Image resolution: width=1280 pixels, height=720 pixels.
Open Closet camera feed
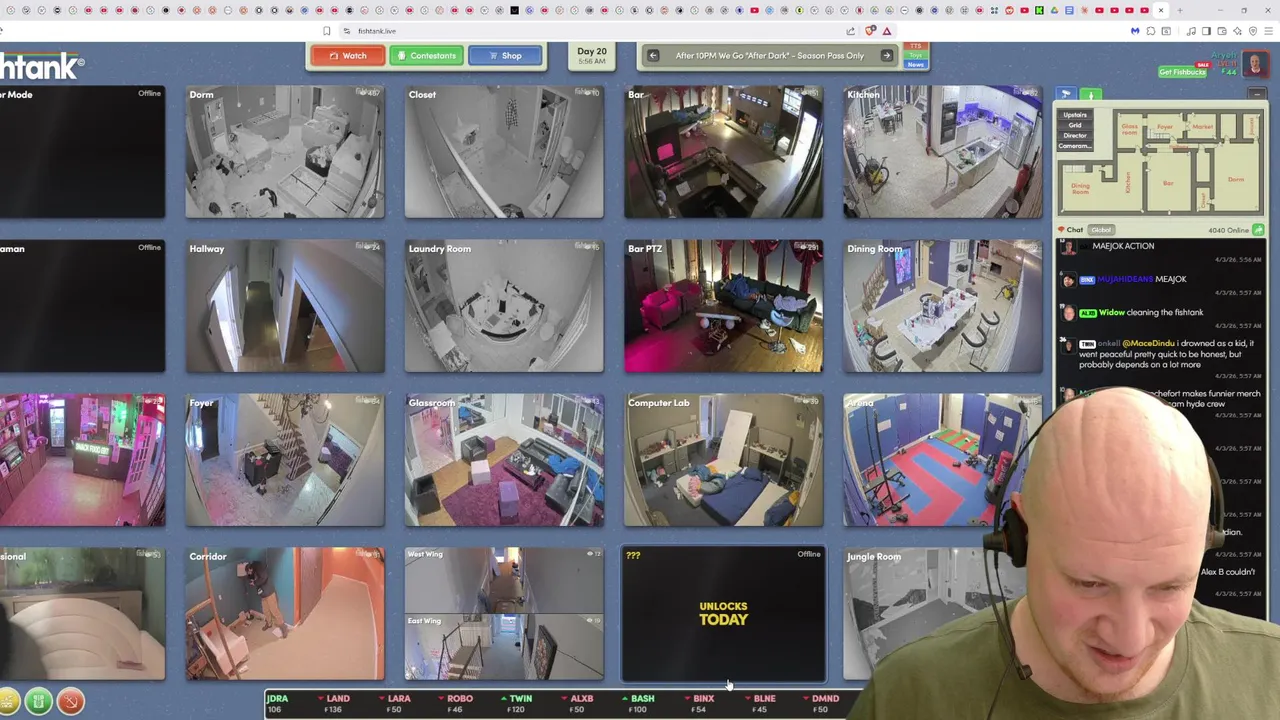click(504, 152)
